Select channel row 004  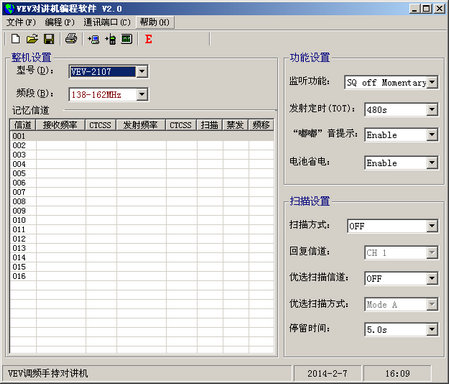(142, 164)
